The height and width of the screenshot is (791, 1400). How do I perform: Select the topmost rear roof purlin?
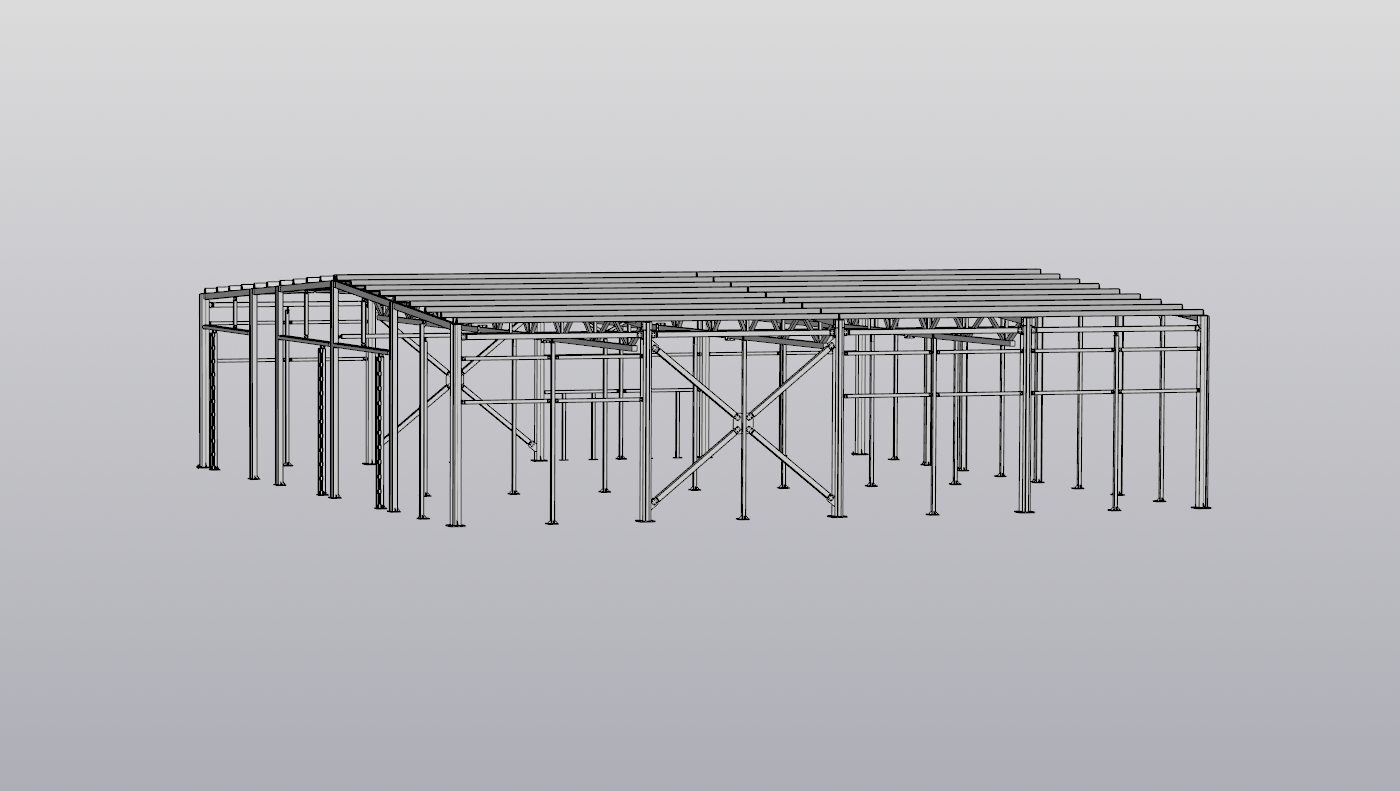pyautogui.click(x=700, y=273)
